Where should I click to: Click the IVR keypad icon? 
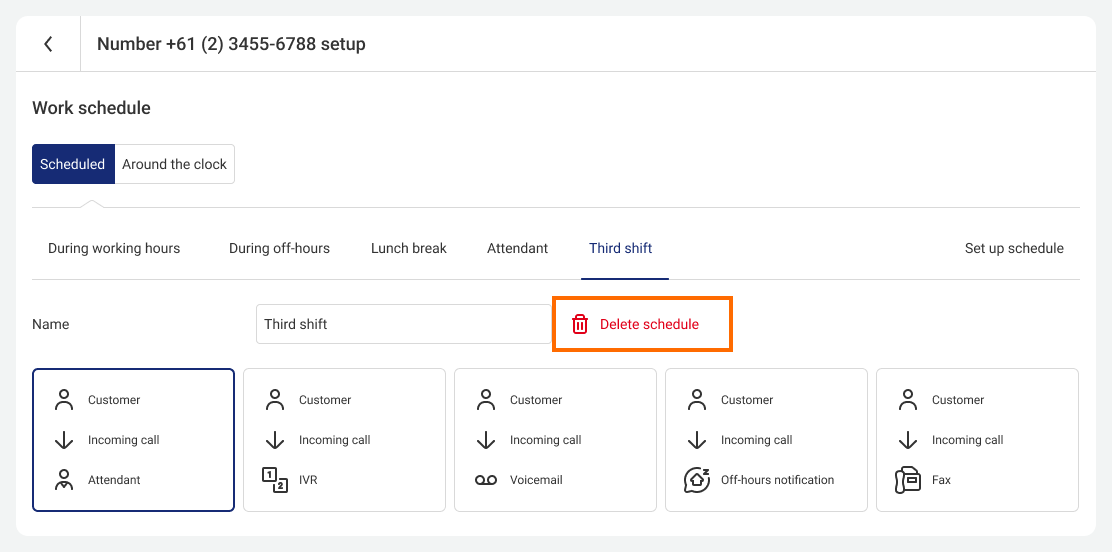274,480
